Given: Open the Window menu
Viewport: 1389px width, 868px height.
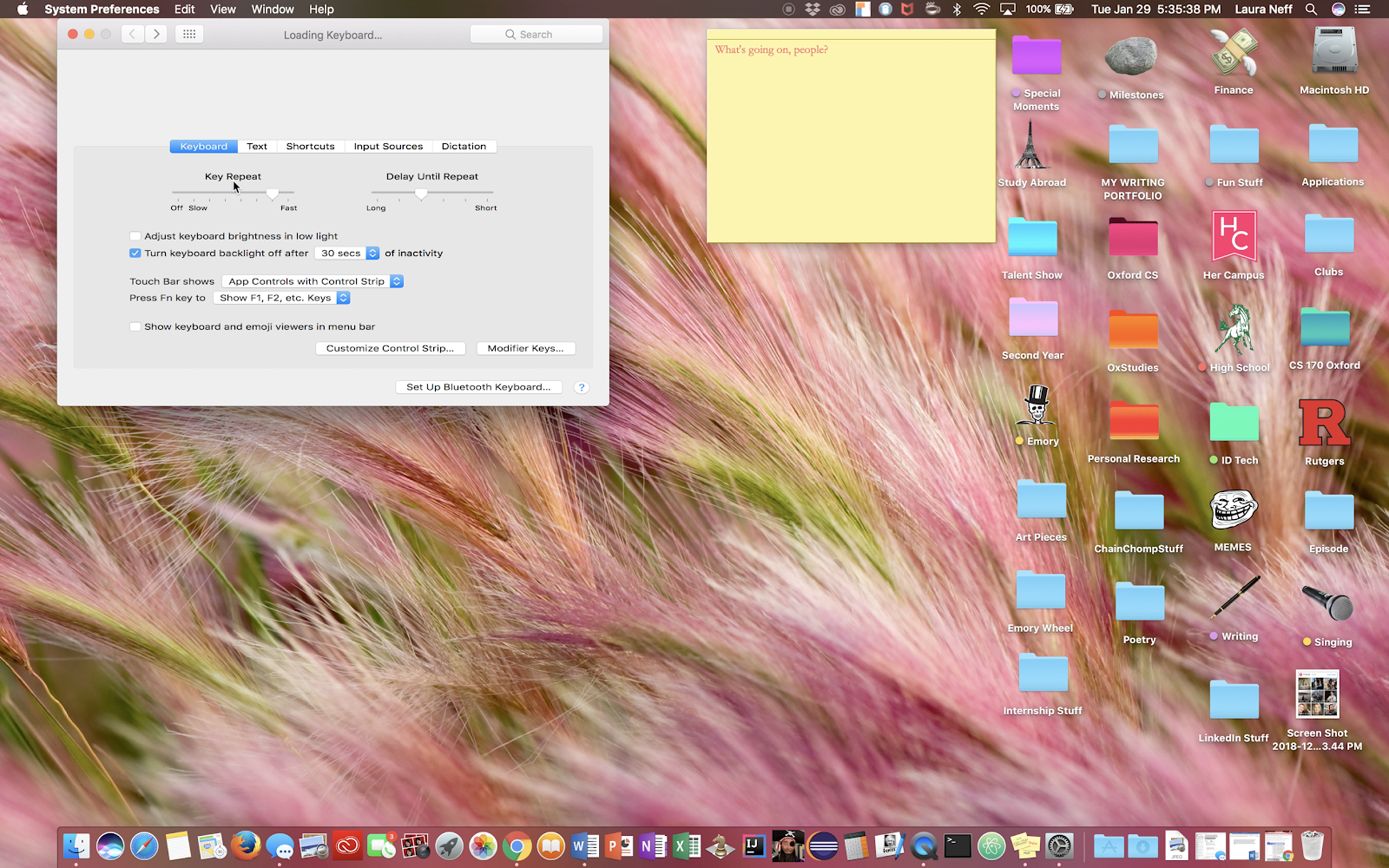Looking at the screenshot, I should click(x=273, y=10).
